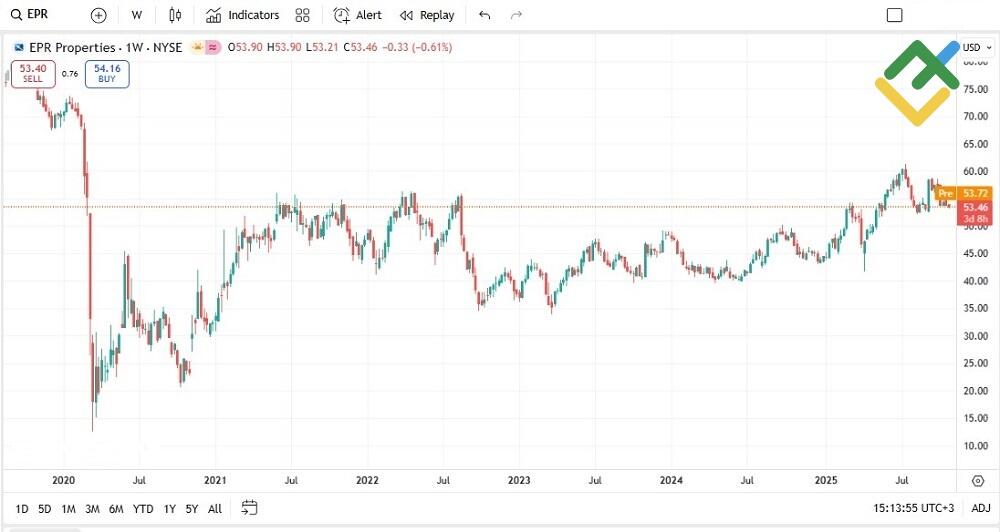Undo the last chart action

coord(485,15)
